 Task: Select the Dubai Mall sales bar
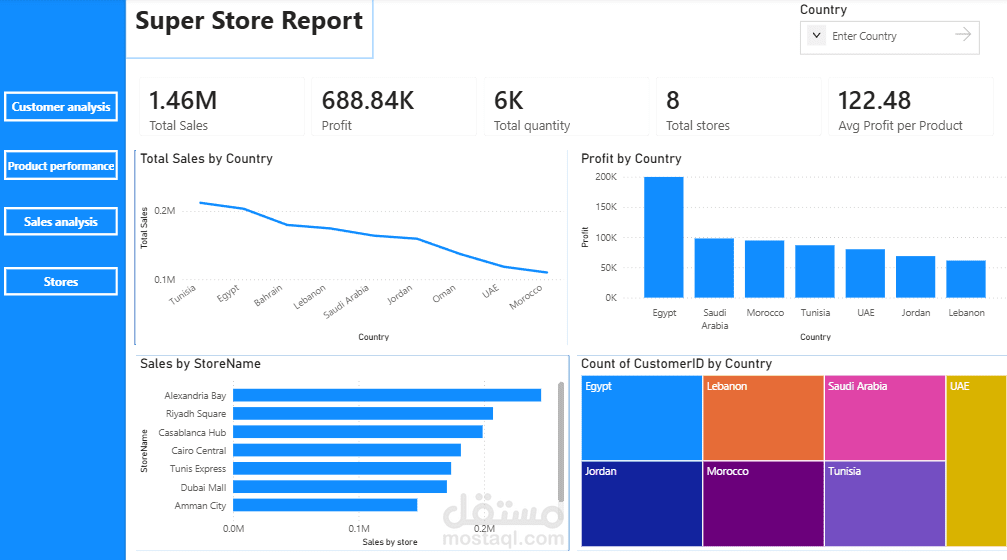pyautogui.click(x=340, y=487)
